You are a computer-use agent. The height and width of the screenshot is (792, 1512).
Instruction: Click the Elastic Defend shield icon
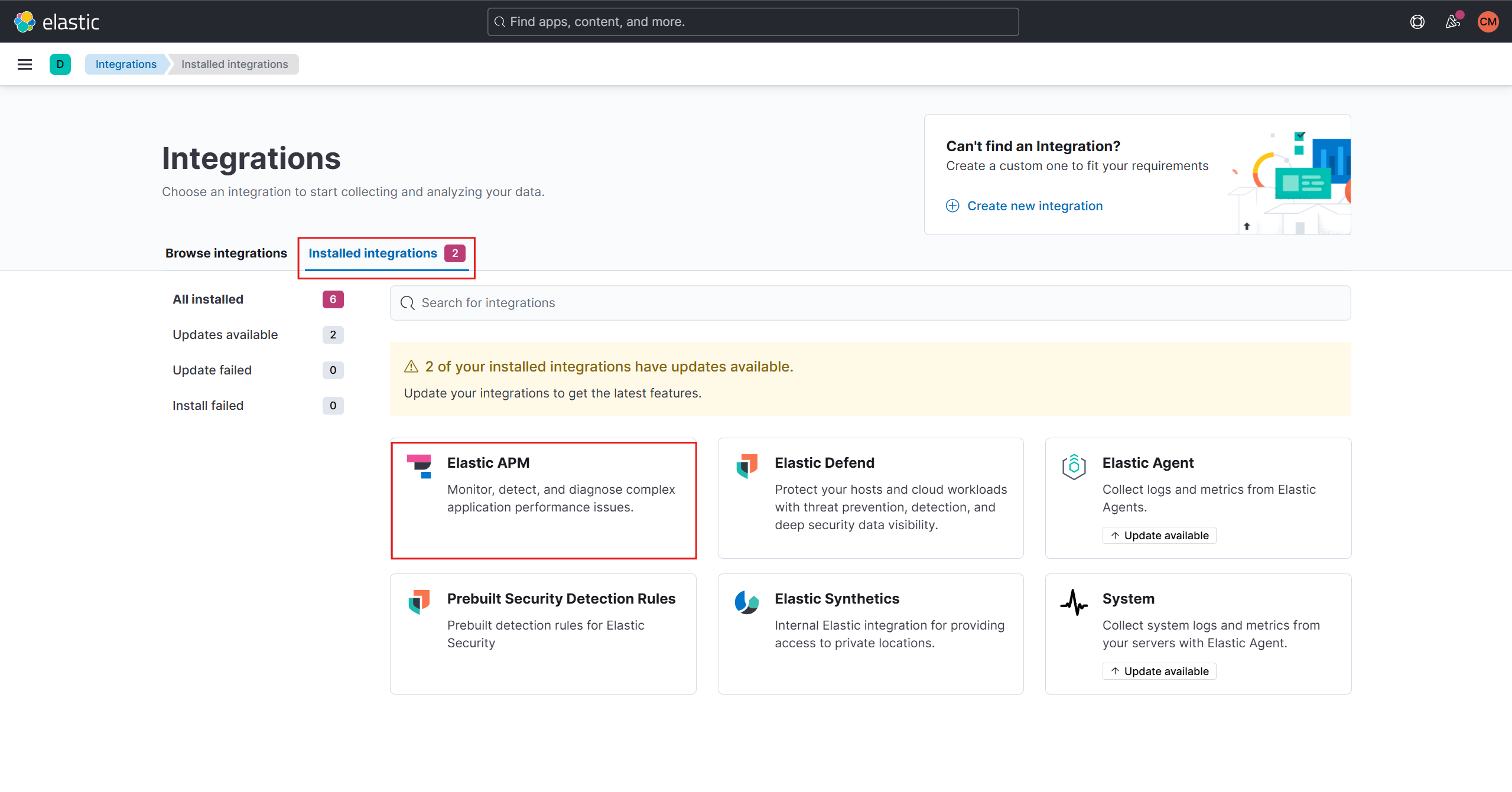746,467
